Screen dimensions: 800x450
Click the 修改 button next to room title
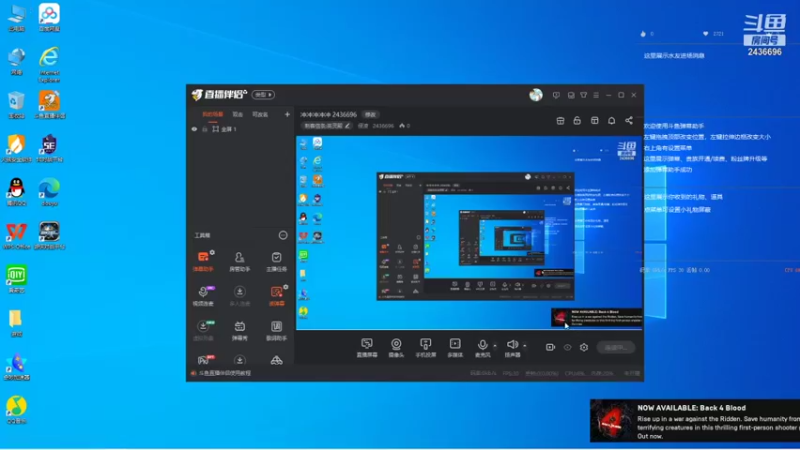(370, 115)
